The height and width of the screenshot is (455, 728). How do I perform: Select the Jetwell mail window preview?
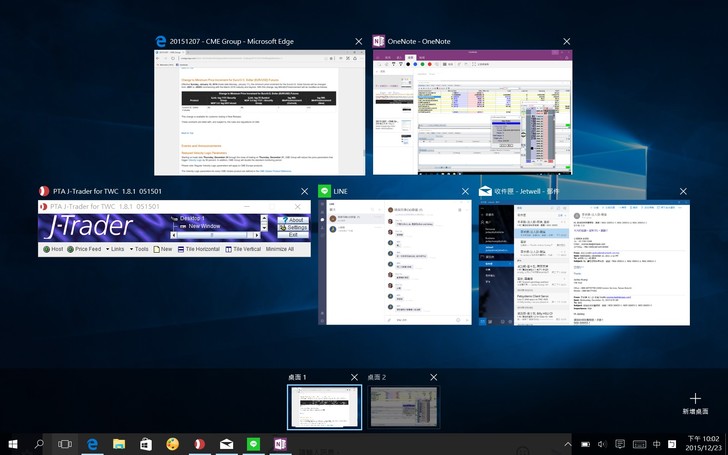(584, 262)
